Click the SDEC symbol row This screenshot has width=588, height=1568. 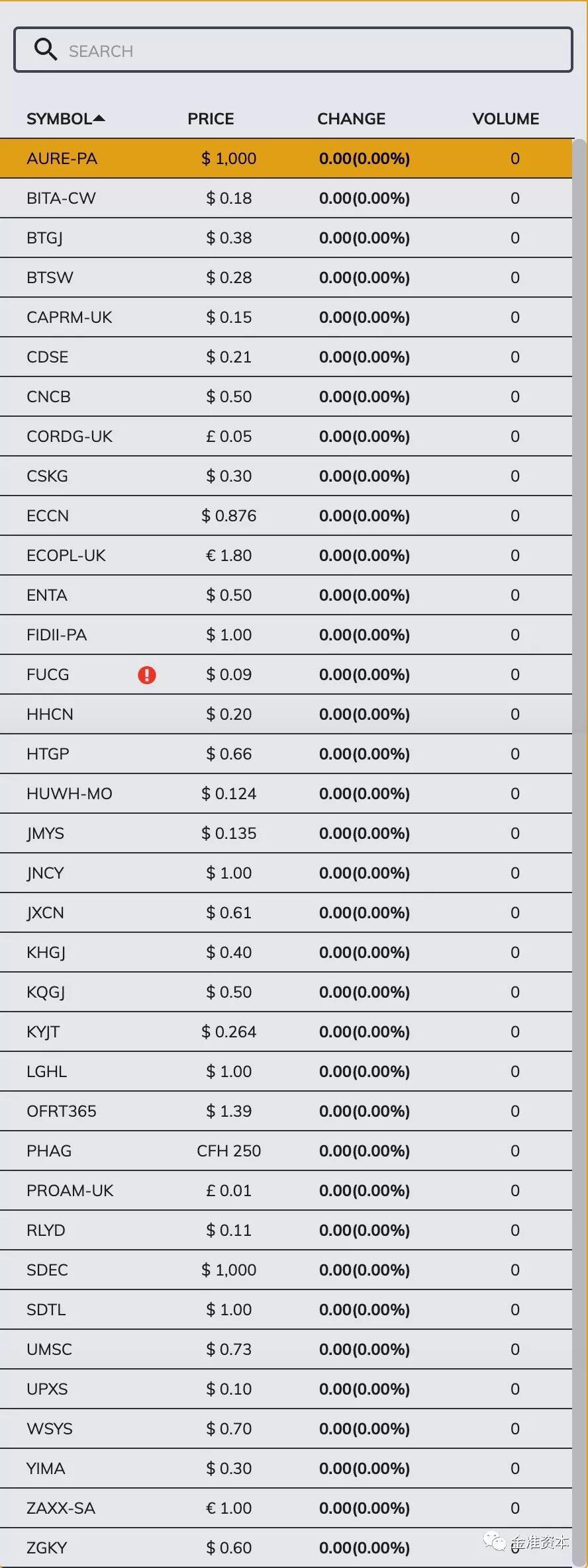pos(286,1270)
